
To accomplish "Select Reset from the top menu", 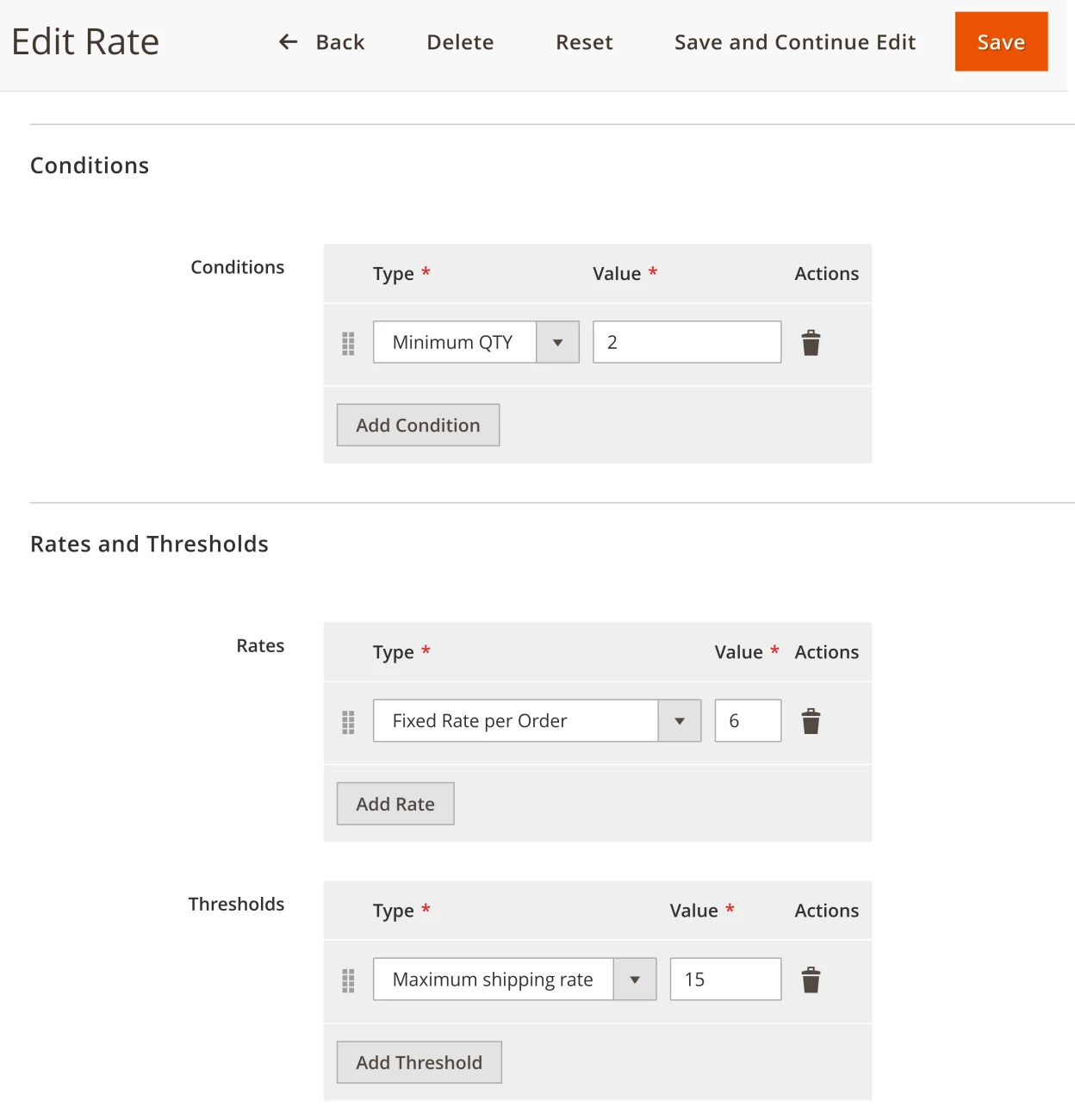I will (584, 41).
